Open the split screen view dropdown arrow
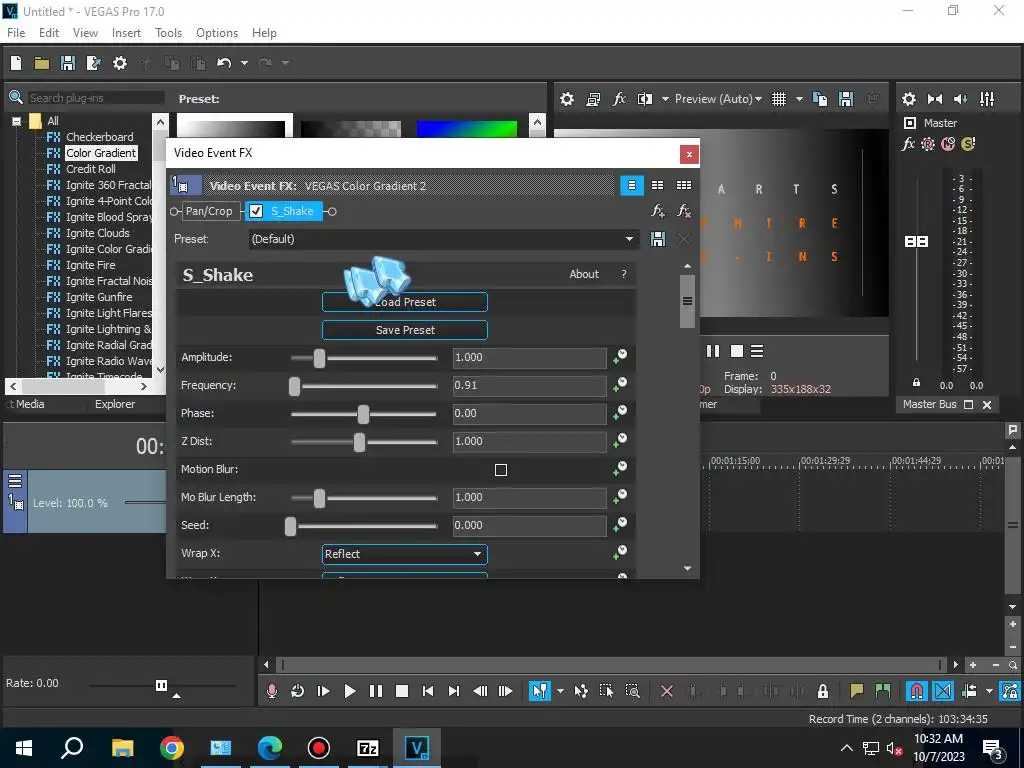1024x768 pixels. (665, 99)
